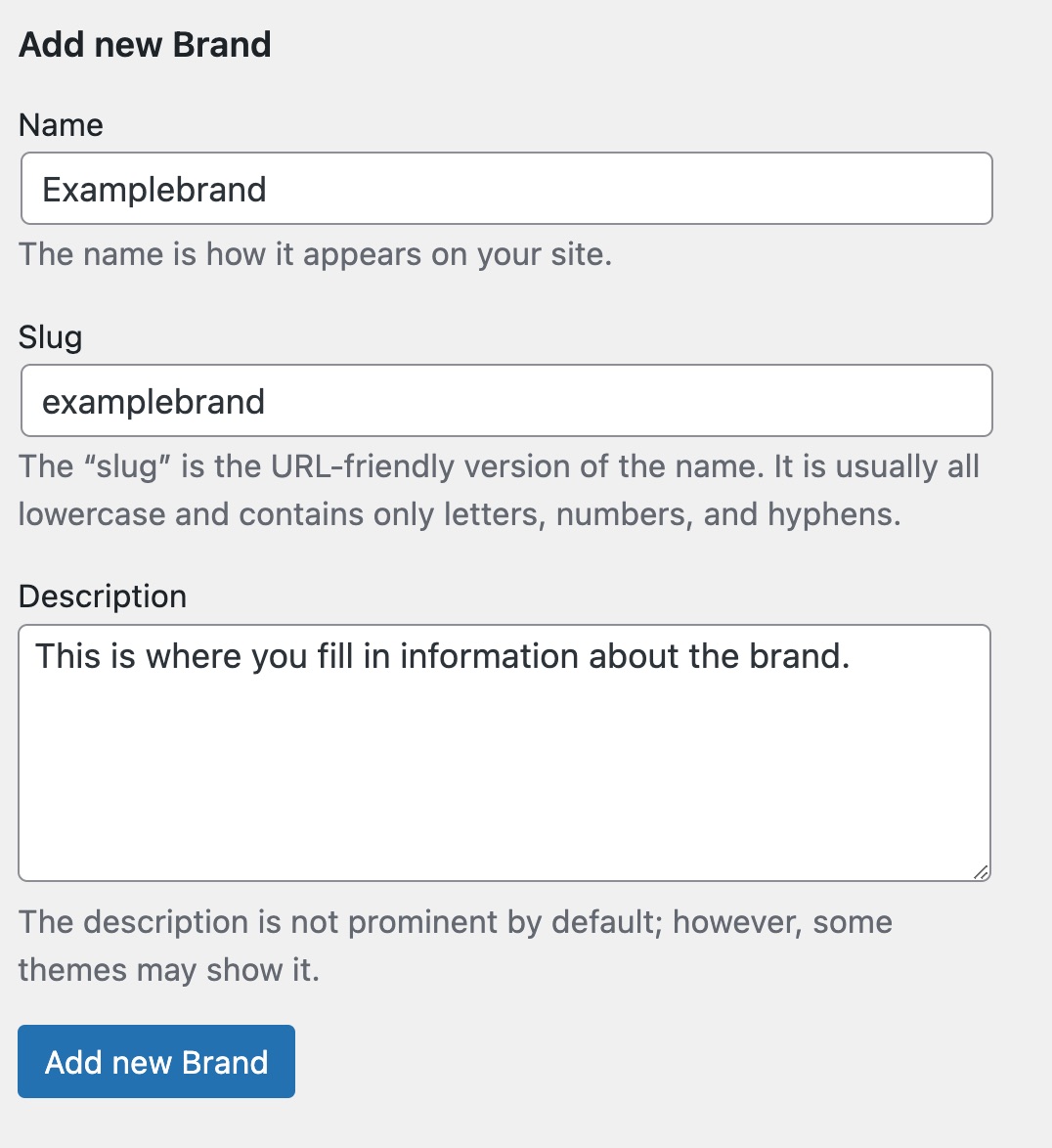Click the "themes may show it" line

coord(168,970)
